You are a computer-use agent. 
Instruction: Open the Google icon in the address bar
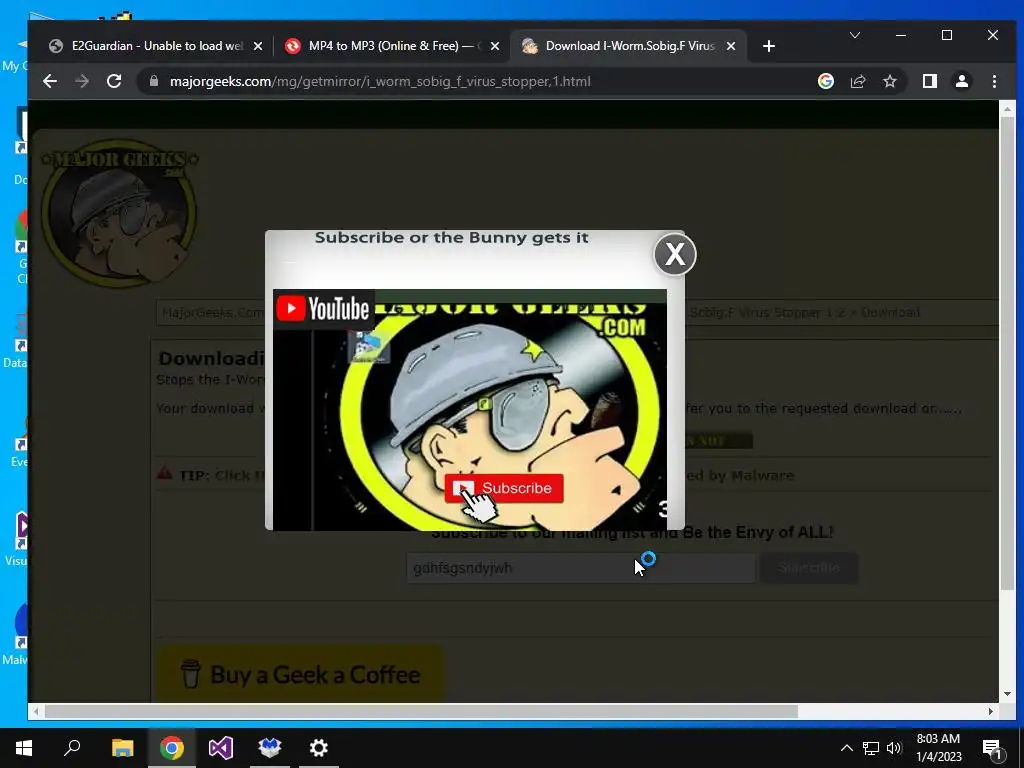[825, 81]
